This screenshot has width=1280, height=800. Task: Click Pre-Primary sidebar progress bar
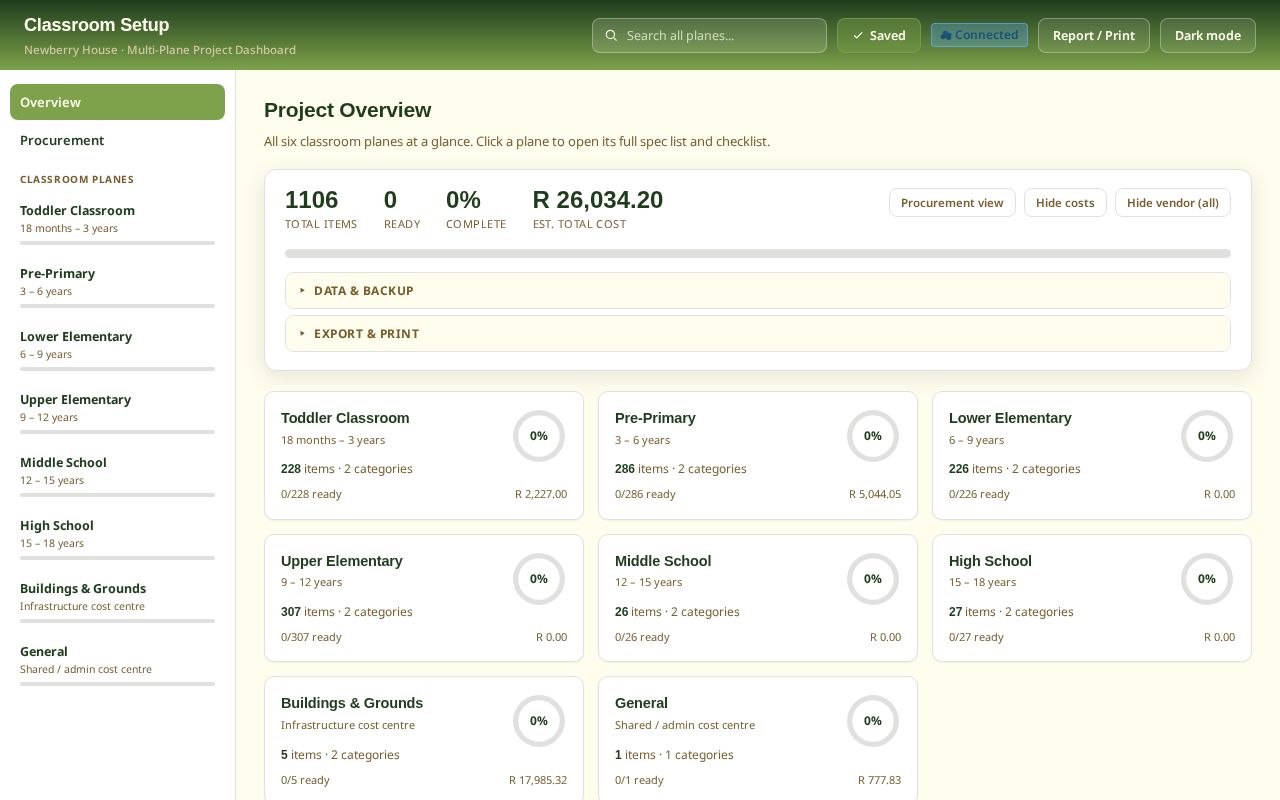pyautogui.click(x=117, y=306)
